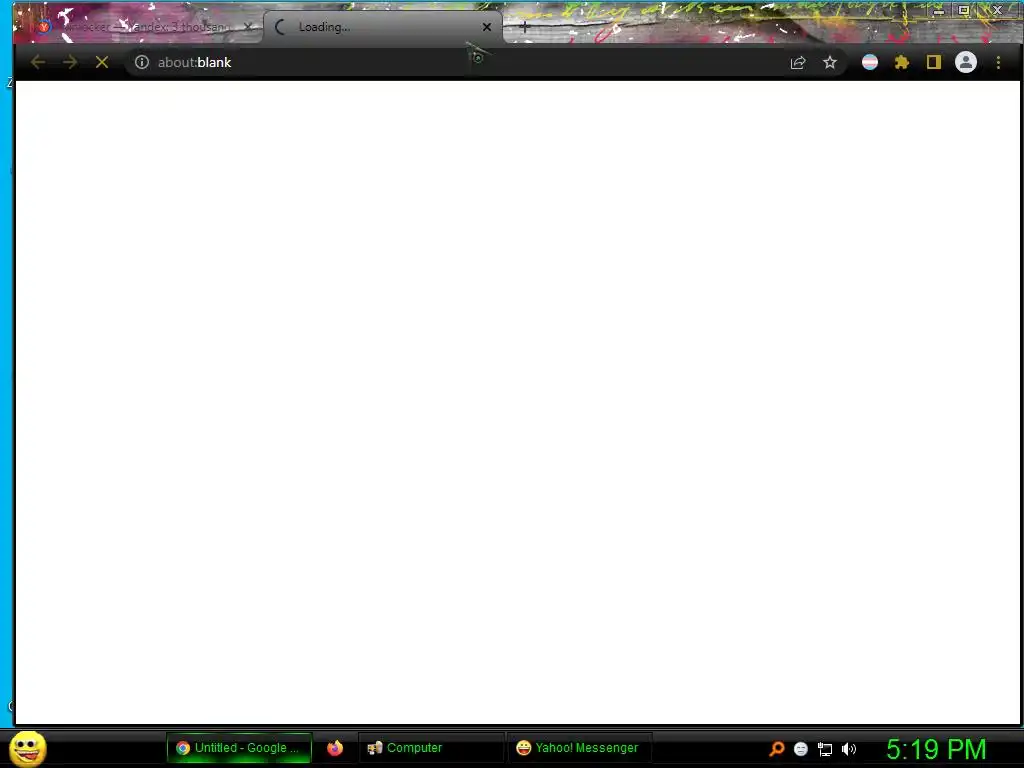Click the orange magnifier tray icon
Screen dimensions: 1024x768
pos(776,748)
